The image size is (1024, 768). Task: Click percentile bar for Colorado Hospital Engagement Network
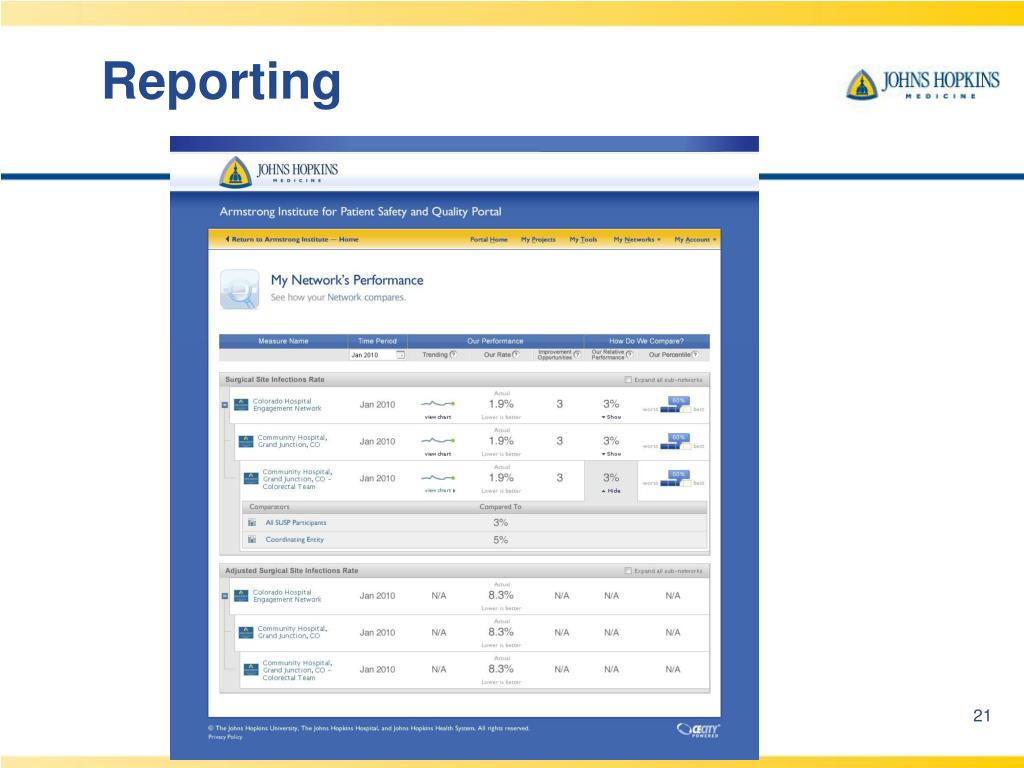[x=675, y=405]
